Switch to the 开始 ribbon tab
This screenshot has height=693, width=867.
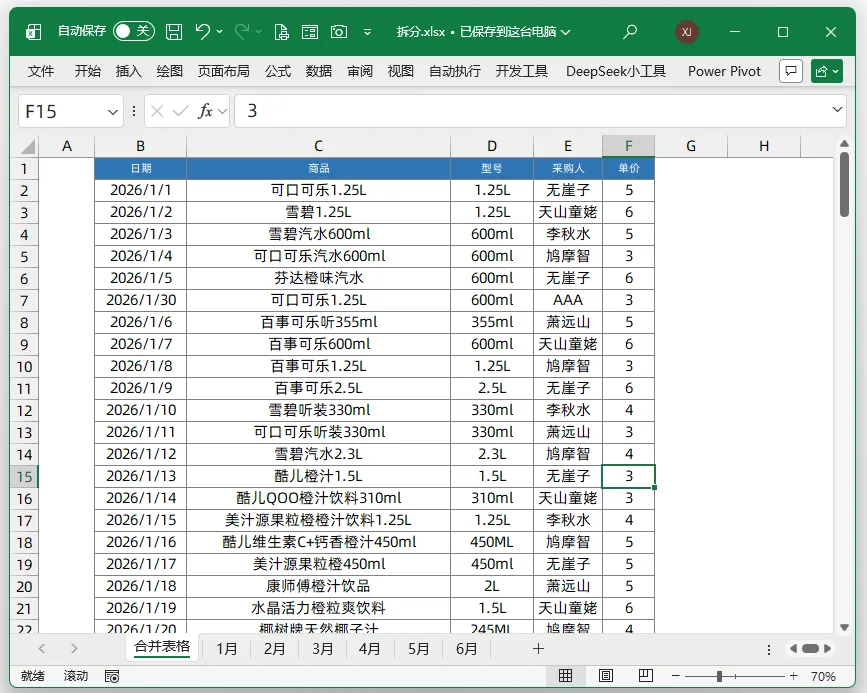(x=87, y=71)
